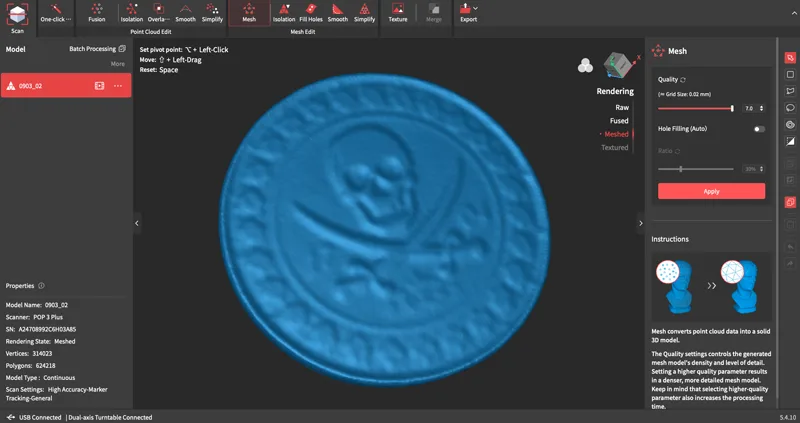This screenshot has height=423, width=800.
Task: Pick Smooth under Point Cloud Edit
Action: click(x=185, y=14)
